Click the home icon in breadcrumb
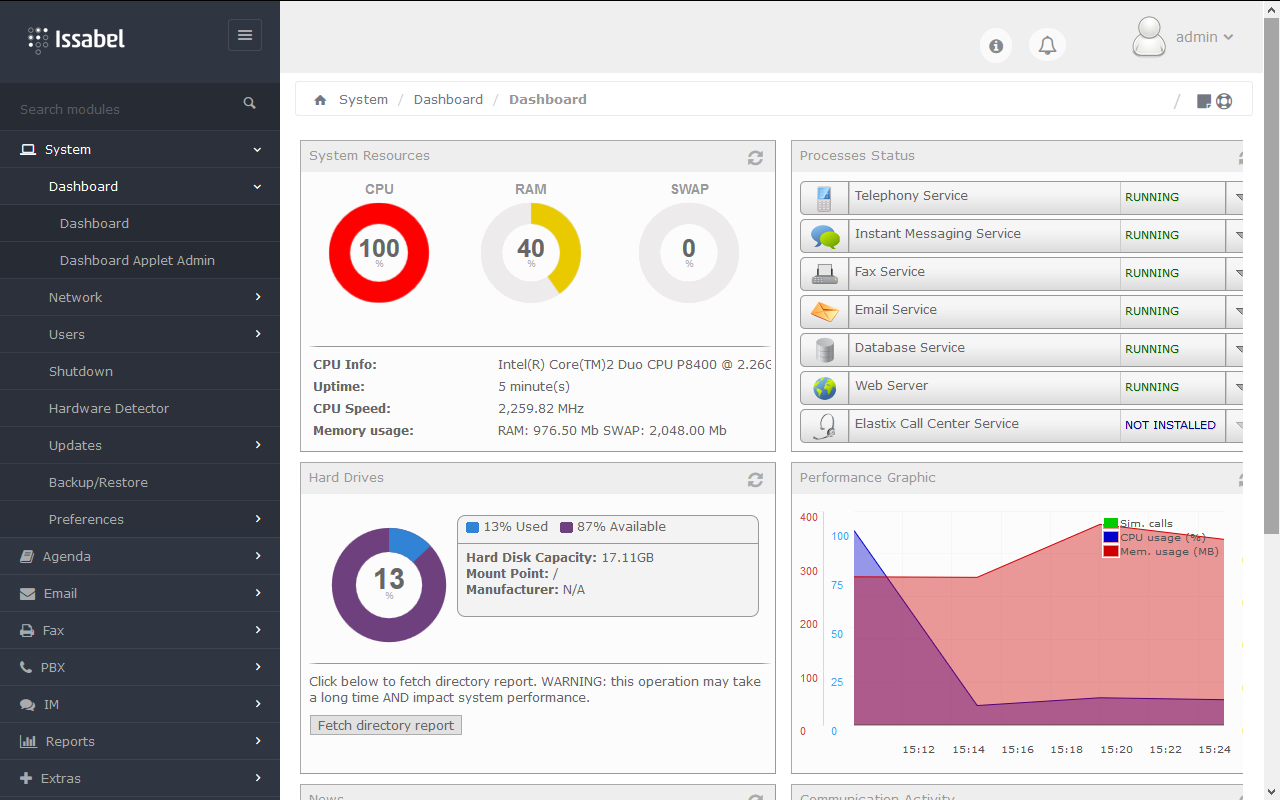This screenshot has width=1280, height=800. pyautogui.click(x=321, y=100)
